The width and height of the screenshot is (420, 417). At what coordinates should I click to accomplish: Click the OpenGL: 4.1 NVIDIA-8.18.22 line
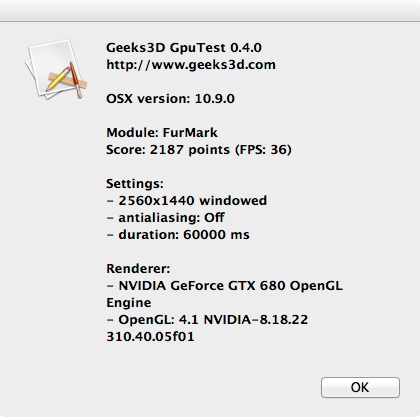(x=207, y=320)
